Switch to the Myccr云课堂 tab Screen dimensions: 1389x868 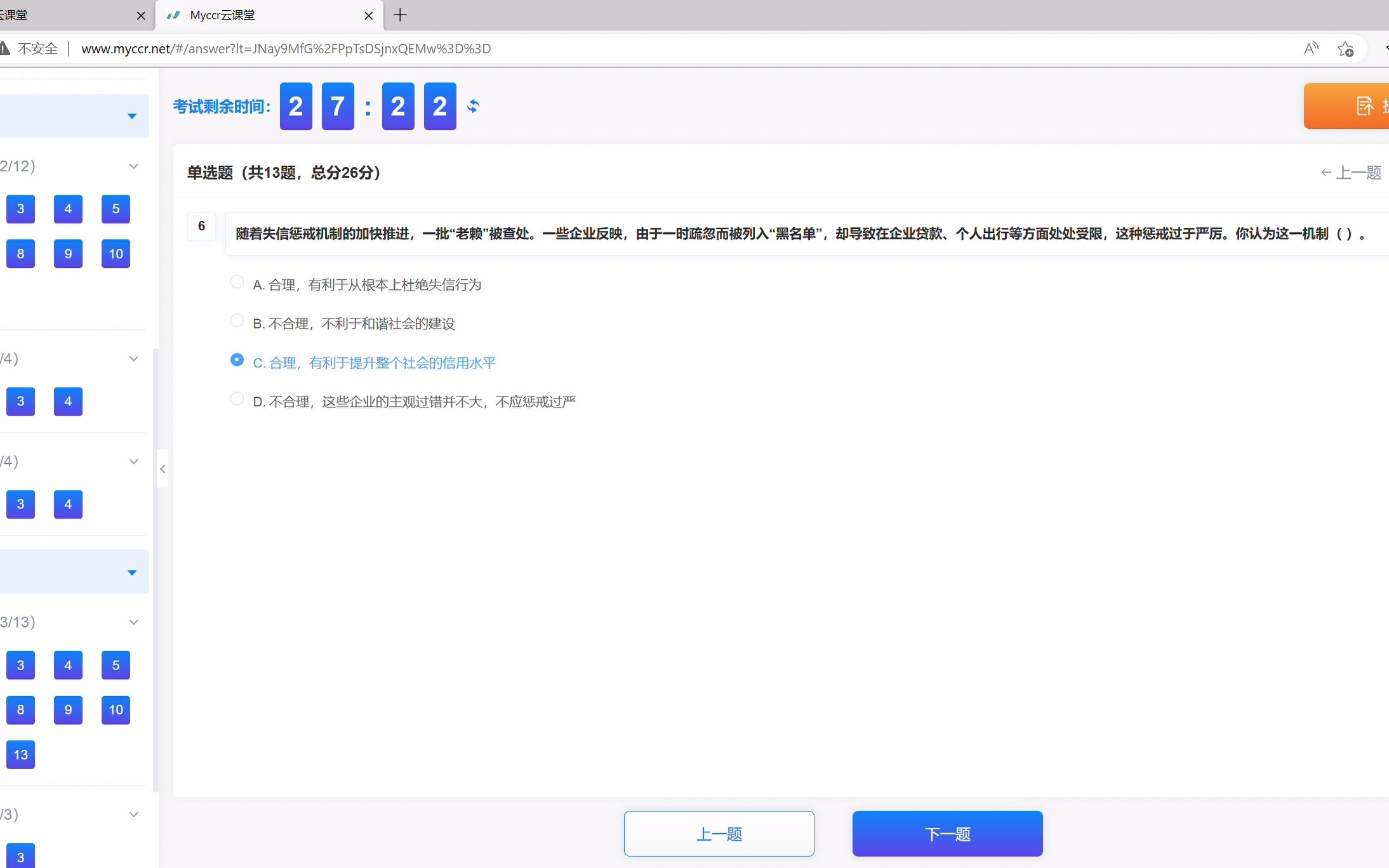pos(269,15)
